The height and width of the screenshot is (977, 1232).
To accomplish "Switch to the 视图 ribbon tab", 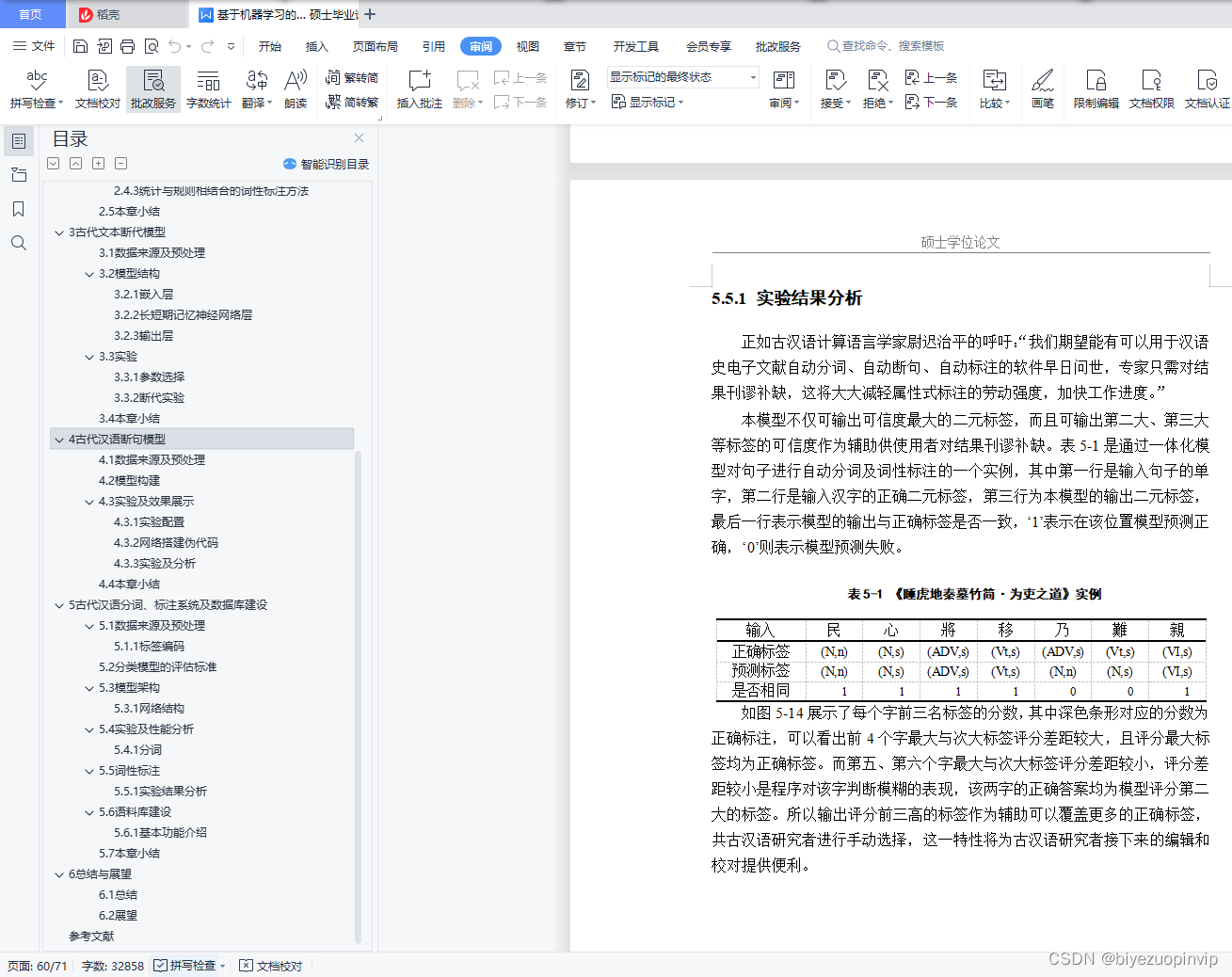I will [x=527, y=45].
